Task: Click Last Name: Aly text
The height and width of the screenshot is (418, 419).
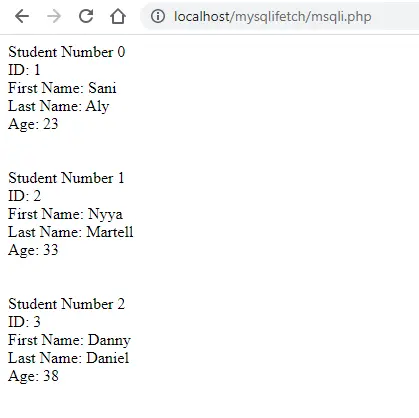Action: (x=59, y=106)
